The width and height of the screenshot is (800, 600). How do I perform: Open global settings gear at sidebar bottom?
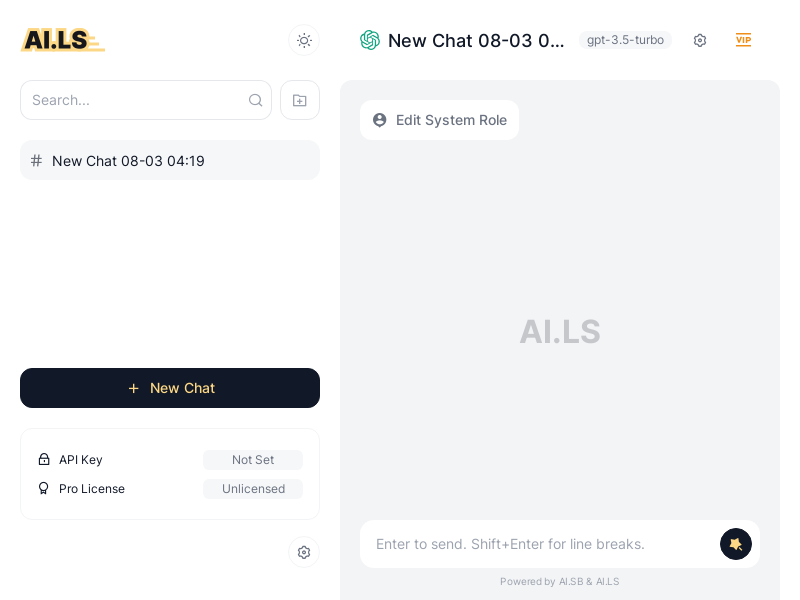304,552
